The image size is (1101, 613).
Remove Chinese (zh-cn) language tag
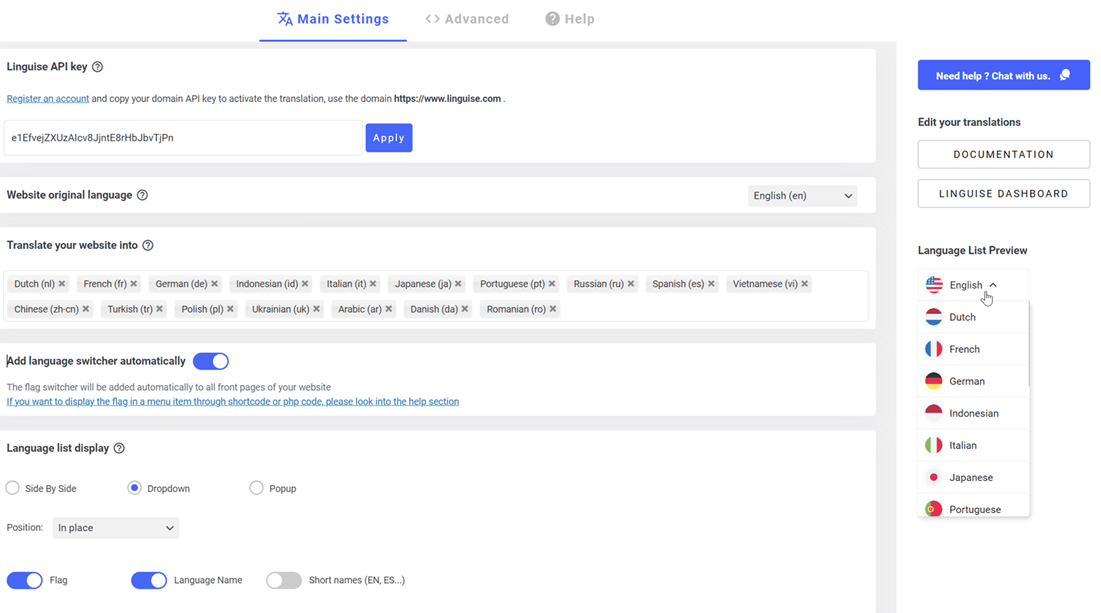pyautogui.click(x=86, y=309)
